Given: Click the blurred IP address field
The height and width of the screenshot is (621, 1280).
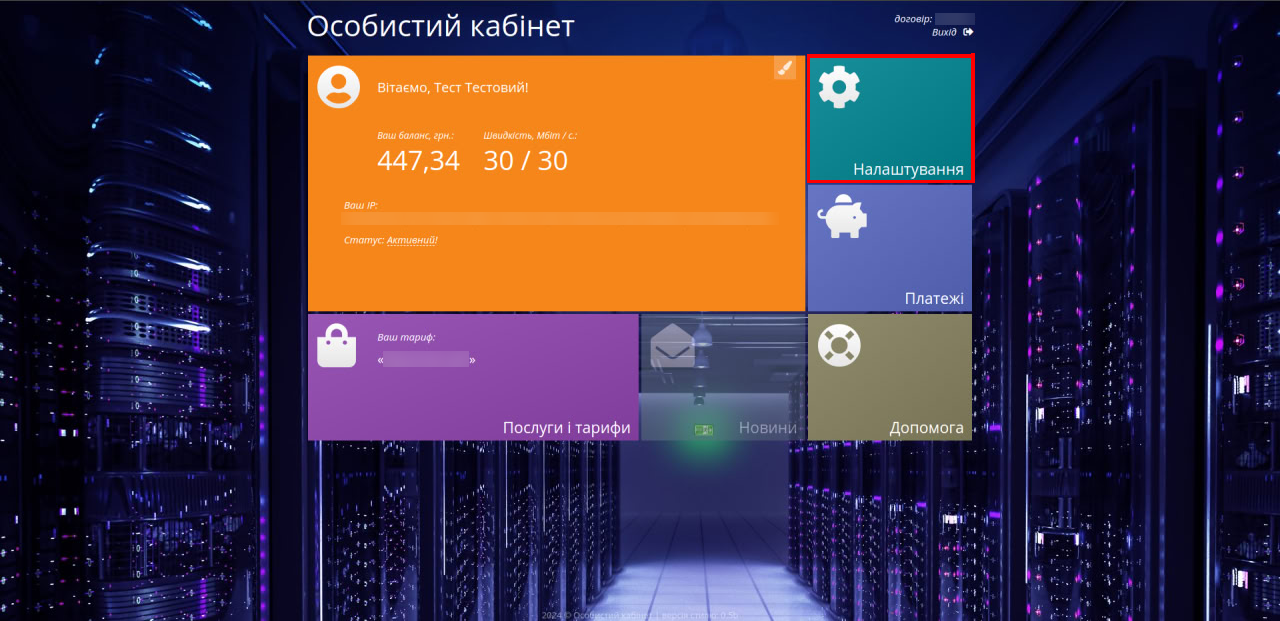Looking at the screenshot, I should click(x=560, y=218).
